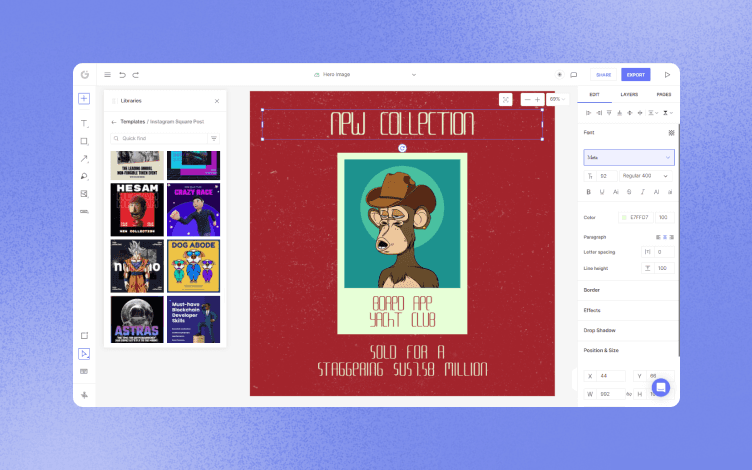This screenshot has width=752, height=470.
Task: Select the Rectangle shape tool
Action: pos(84,141)
